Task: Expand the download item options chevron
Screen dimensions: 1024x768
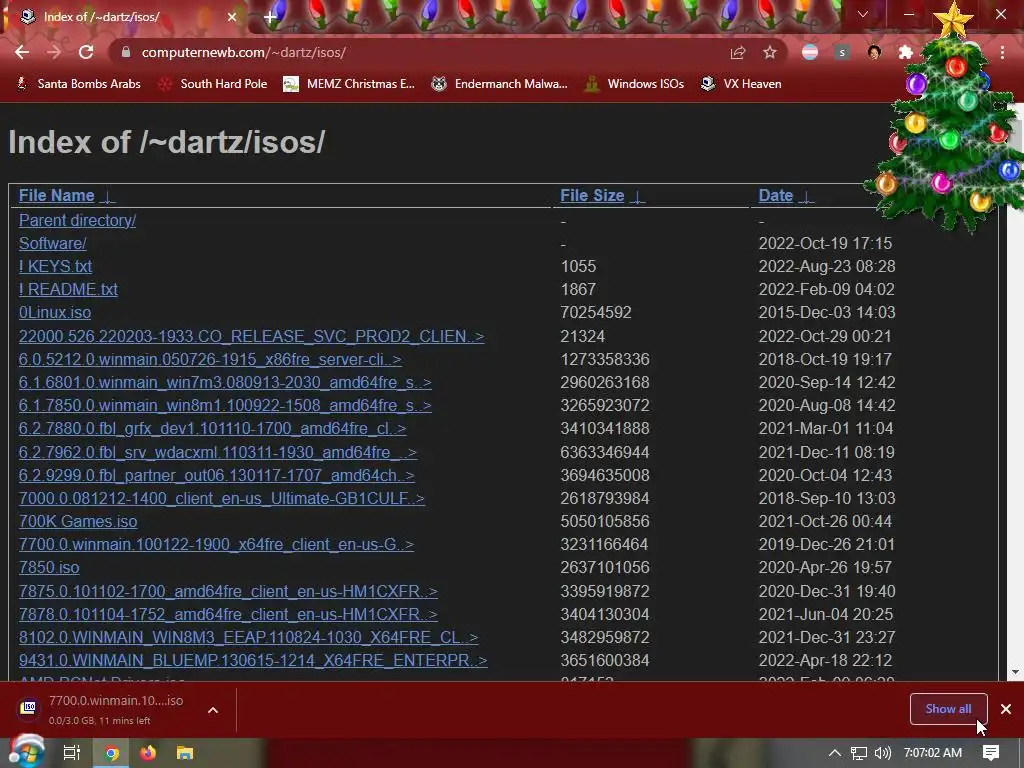Action: pos(213,710)
